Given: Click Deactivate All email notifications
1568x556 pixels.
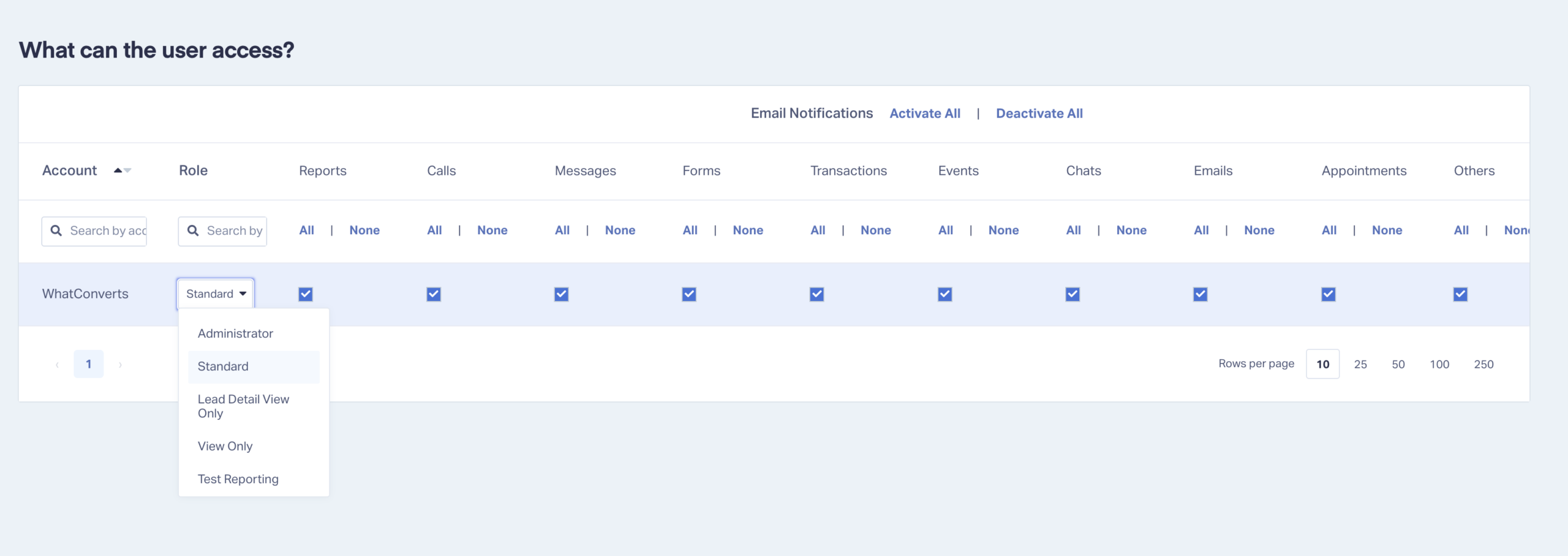Looking at the screenshot, I should [1039, 113].
